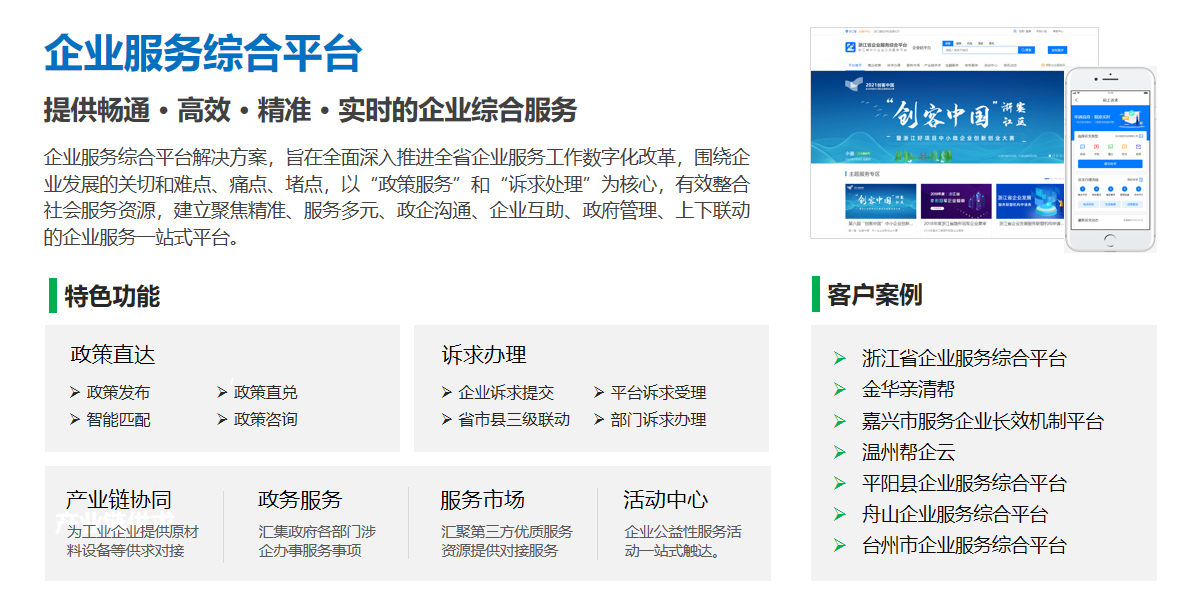This screenshot has height=611, width=1190.
Task: Select the highlighted search-category tab above search box
Action: [946, 41]
